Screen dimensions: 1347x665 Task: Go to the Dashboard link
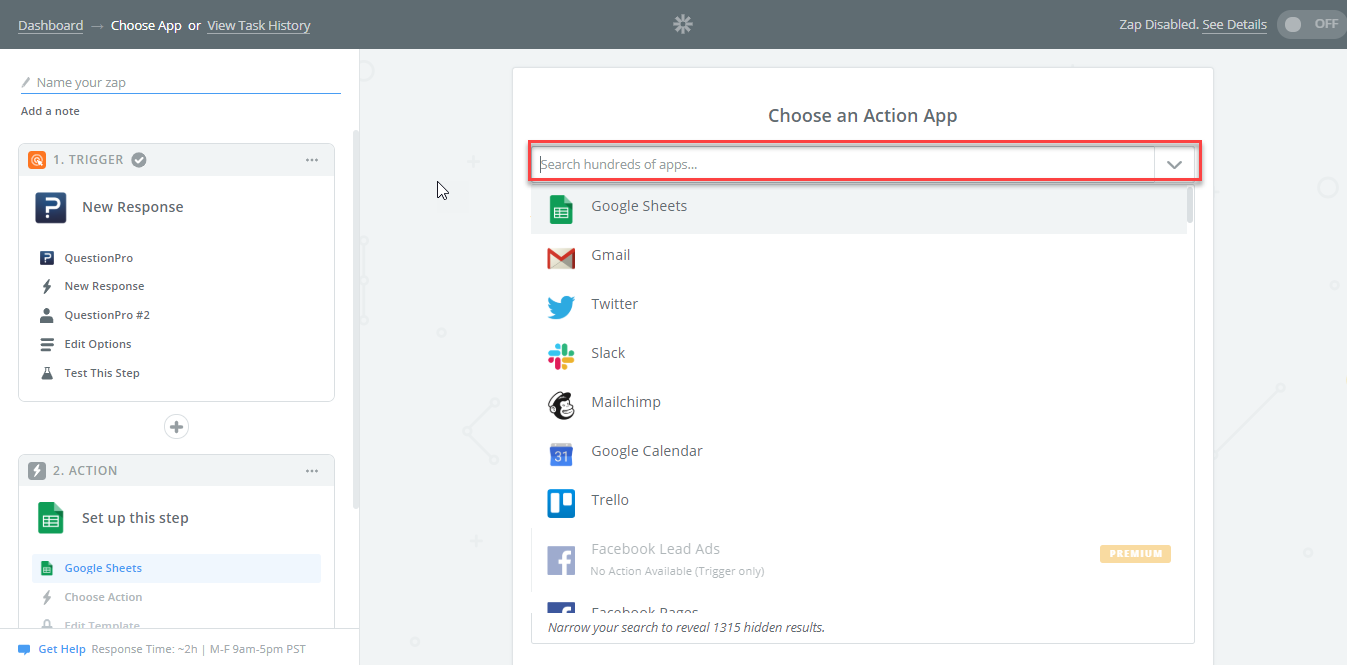point(50,25)
